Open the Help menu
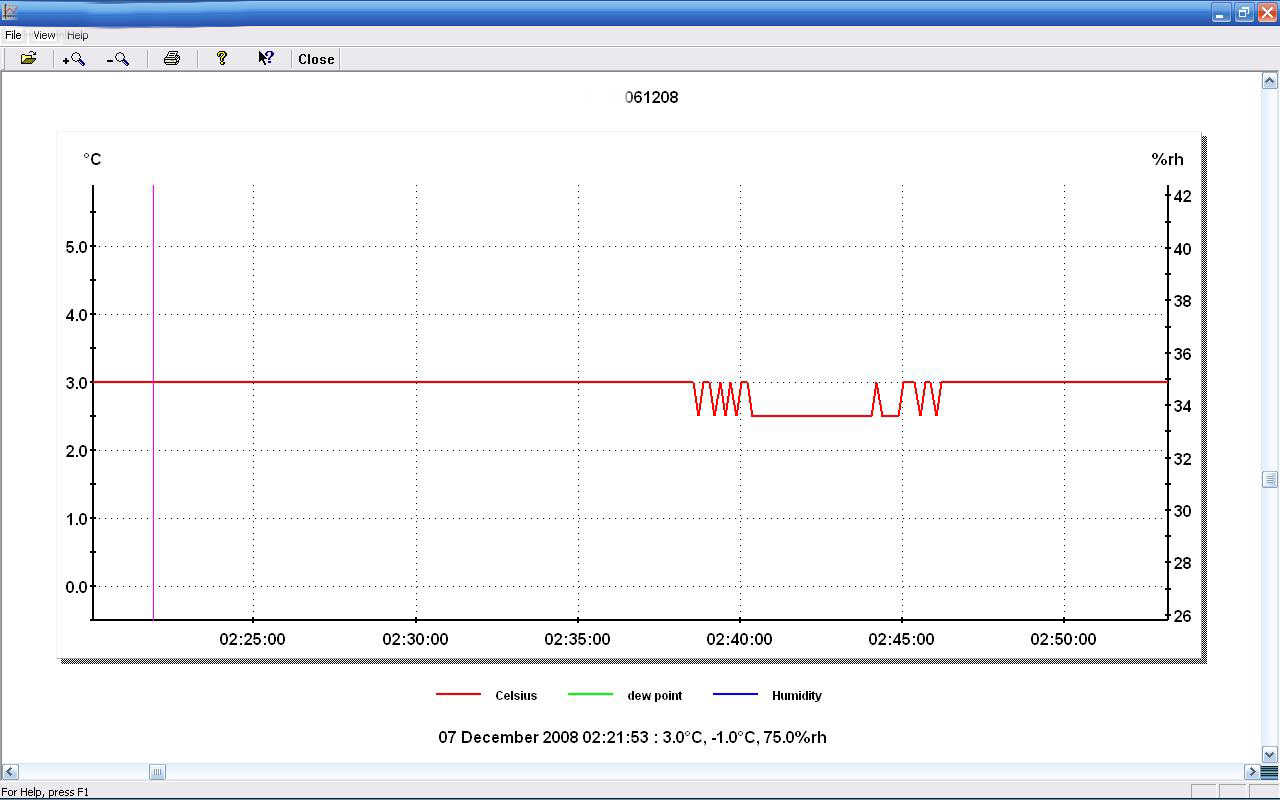This screenshot has width=1280, height=800. pos(78,35)
